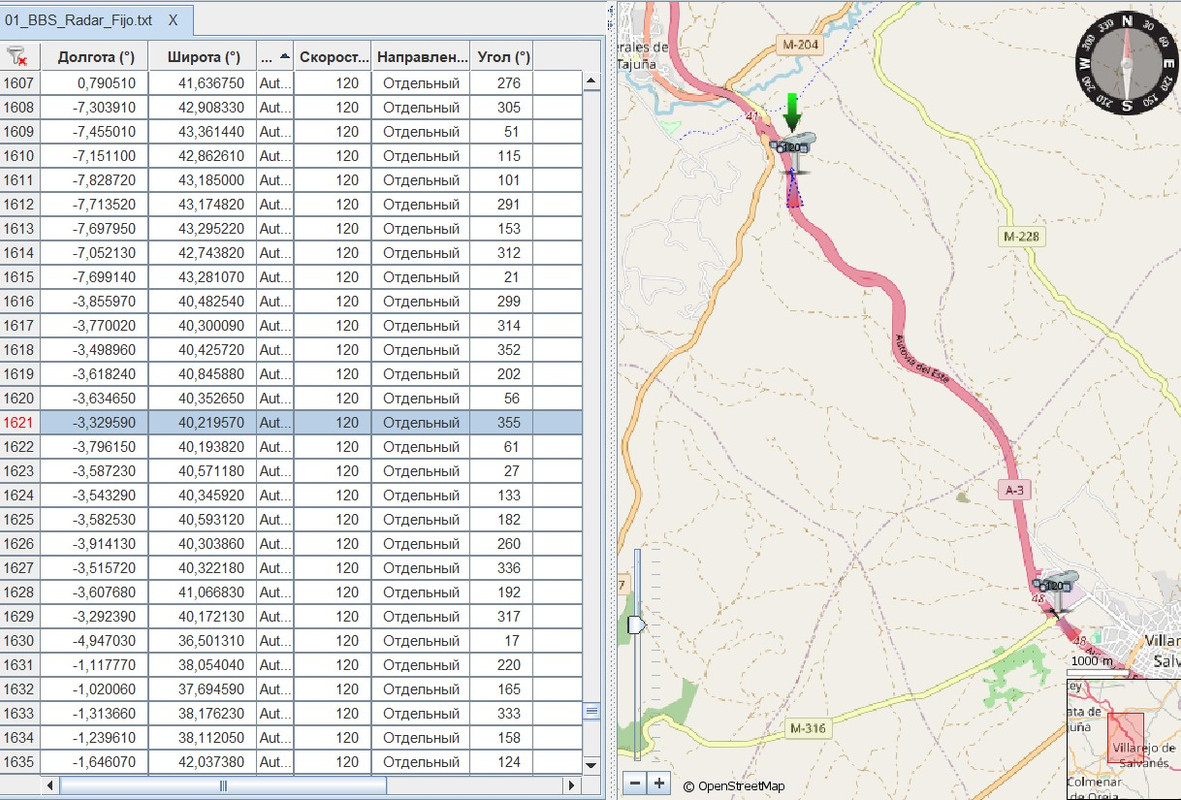The height and width of the screenshot is (800, 1181).
Task: Click the left arrow of horizontal scrollbar
Action: [50, 786]
